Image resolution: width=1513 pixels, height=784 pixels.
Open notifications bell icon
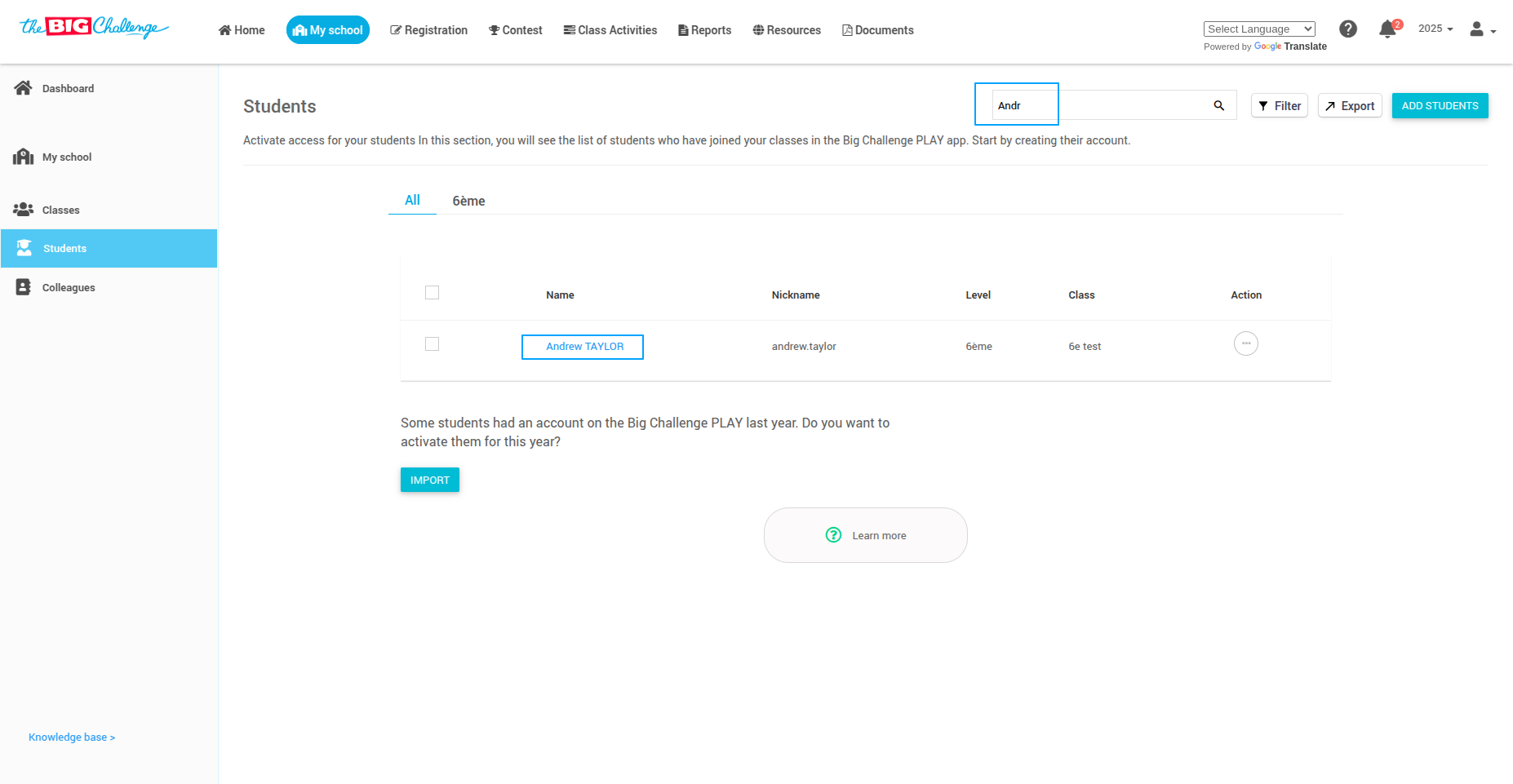coord(1387,29)
